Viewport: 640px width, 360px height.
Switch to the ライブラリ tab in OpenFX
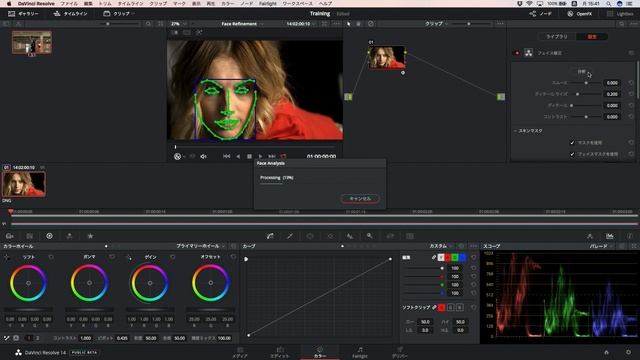(x=557, y=36)
